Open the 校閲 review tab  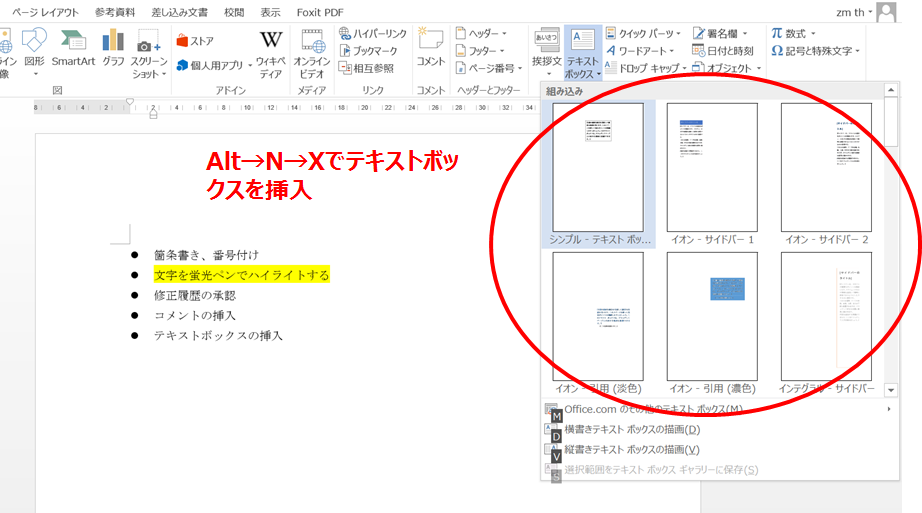click(x=234, y=12)
